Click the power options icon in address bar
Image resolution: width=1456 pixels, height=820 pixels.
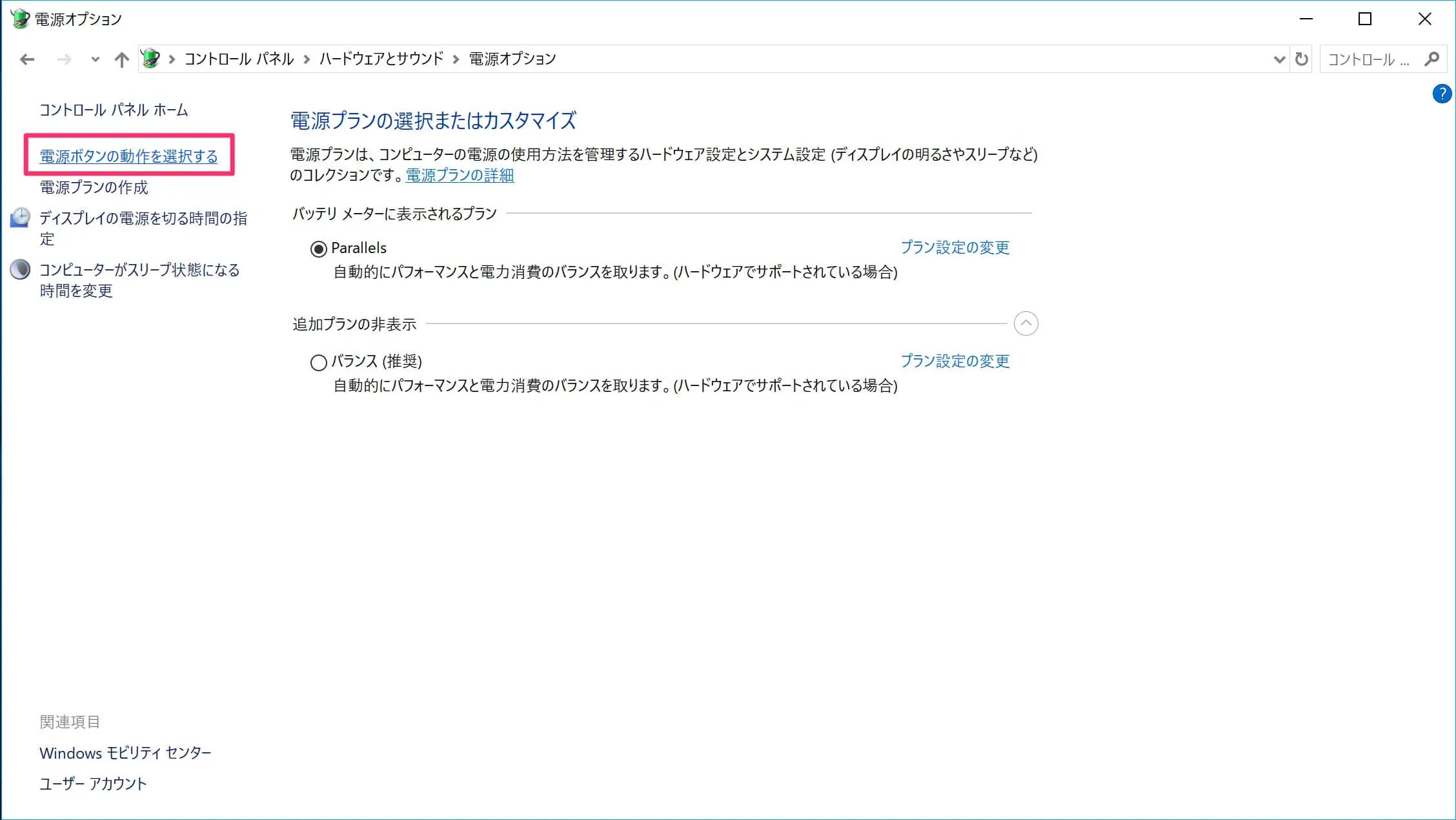(150, 59)
